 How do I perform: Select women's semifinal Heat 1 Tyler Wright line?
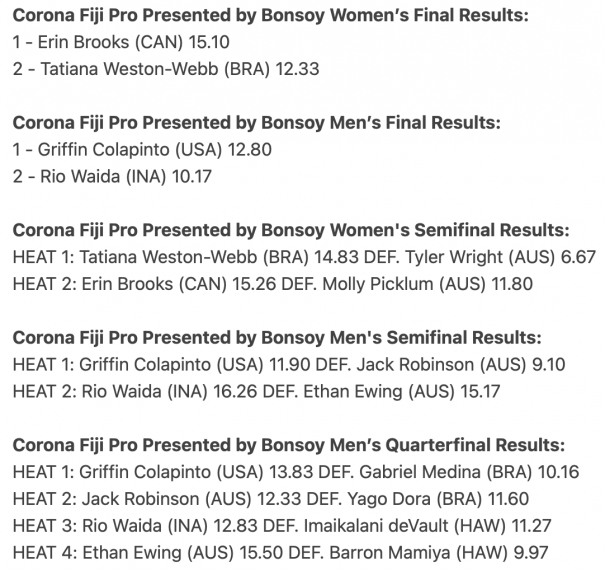click(x=304, y=257)
